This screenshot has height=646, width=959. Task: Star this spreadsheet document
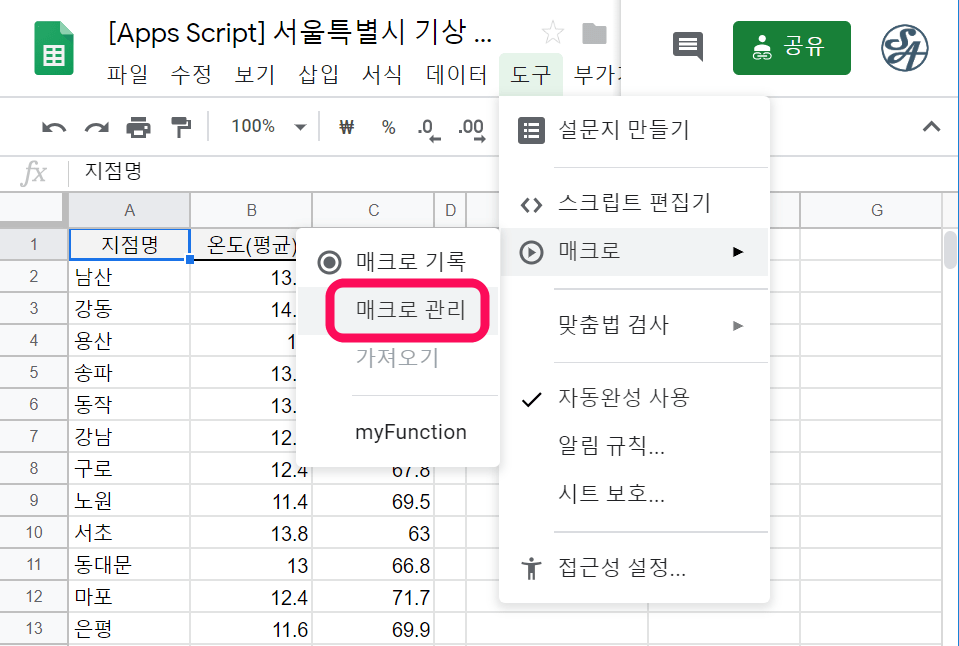click(553, 34)
